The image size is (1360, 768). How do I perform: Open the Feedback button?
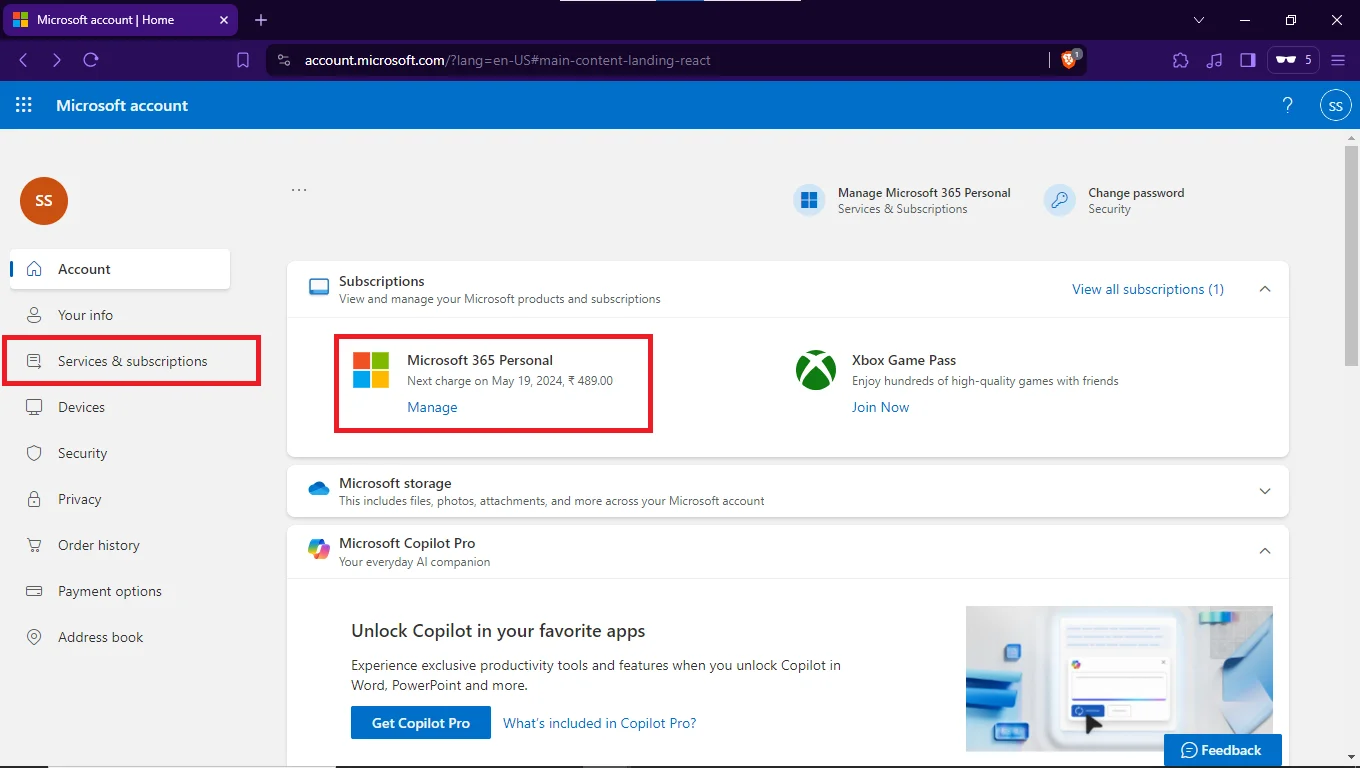point(1223,750)
